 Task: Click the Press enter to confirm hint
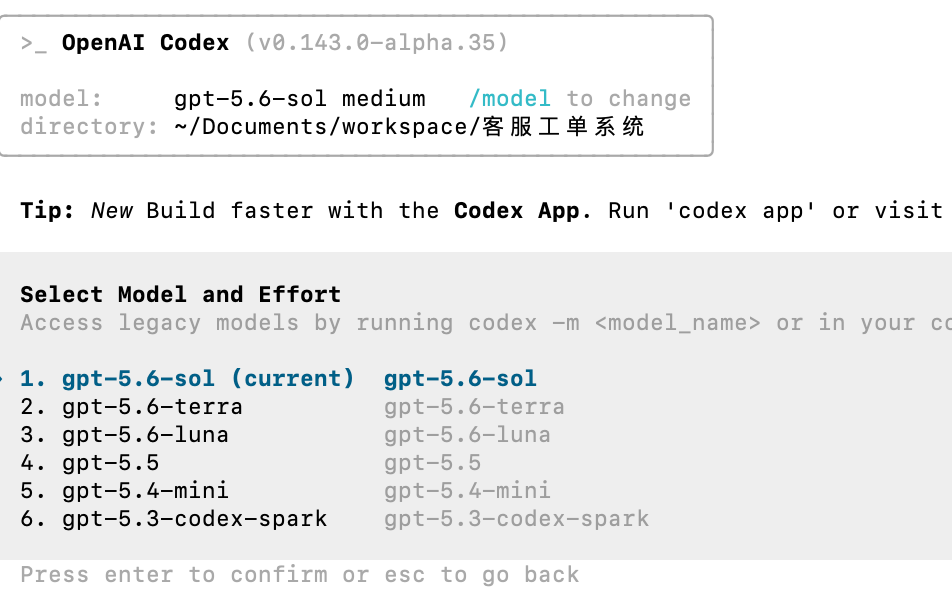pyautogui.click(x=300, y=575)
